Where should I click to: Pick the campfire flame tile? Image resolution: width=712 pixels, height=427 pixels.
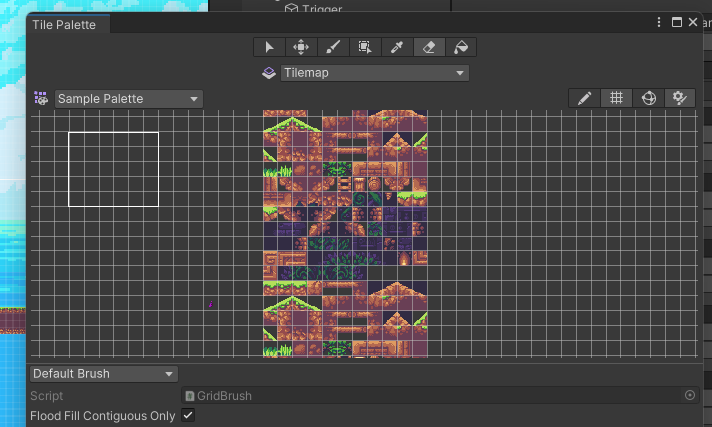click(x=404, y=258)
